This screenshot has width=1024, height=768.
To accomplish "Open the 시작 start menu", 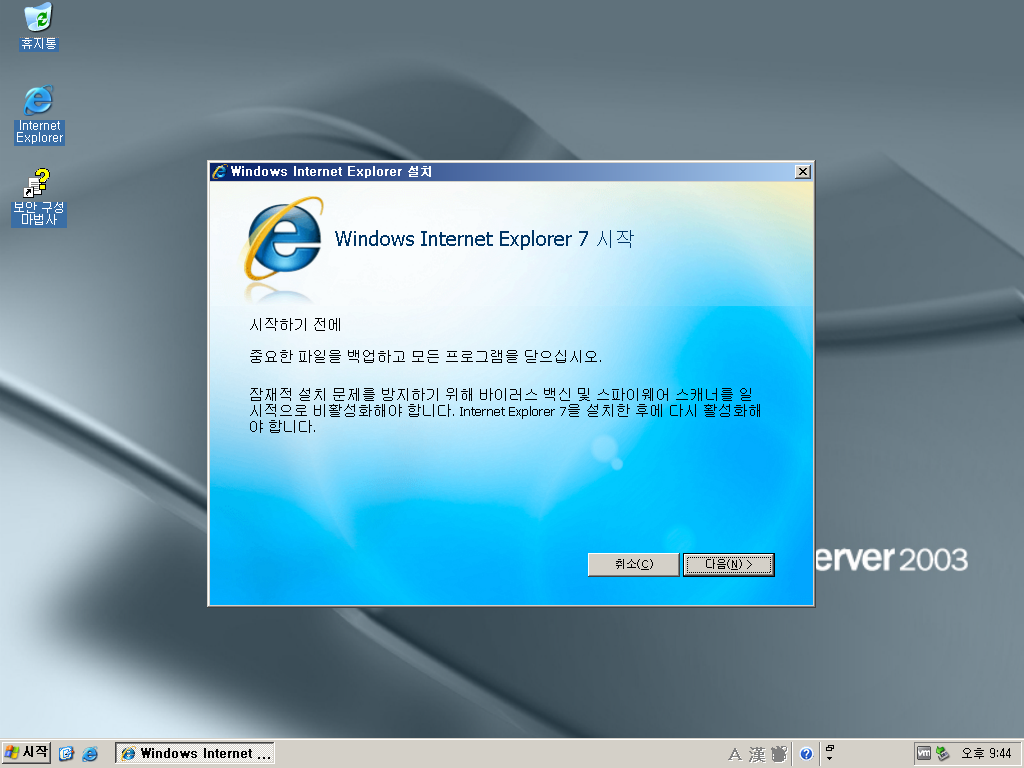I will click(26, 753).
